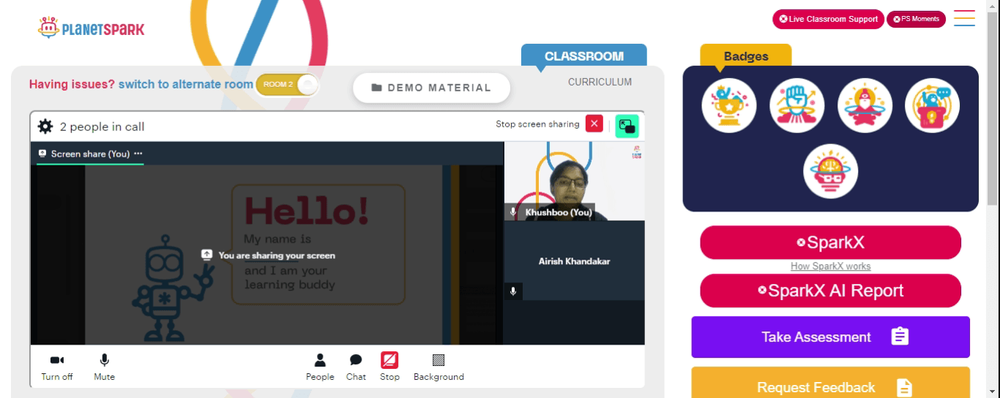The image size is (1000, 398).
Task: Open the People panel
Action: point(320,367)
